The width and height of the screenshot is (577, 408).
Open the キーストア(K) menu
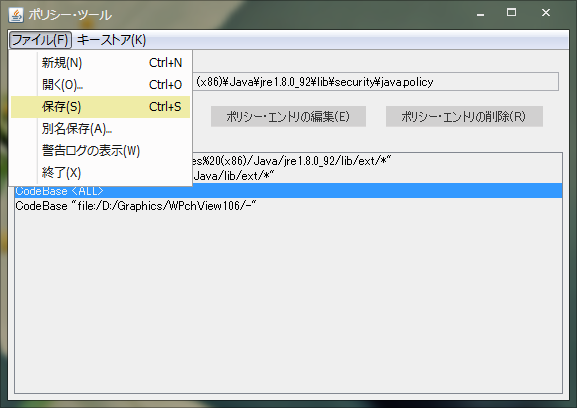click(111, 40)
